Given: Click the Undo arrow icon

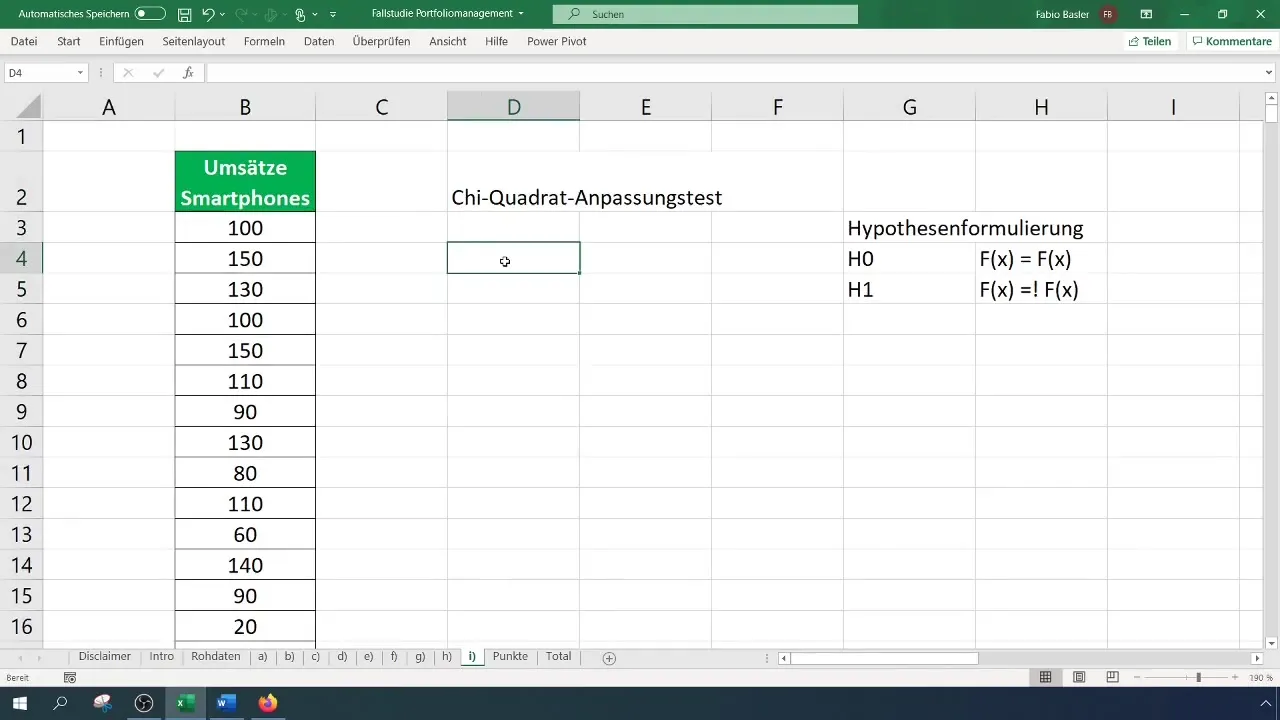Looking at the screenshot, I should [208, 14].
